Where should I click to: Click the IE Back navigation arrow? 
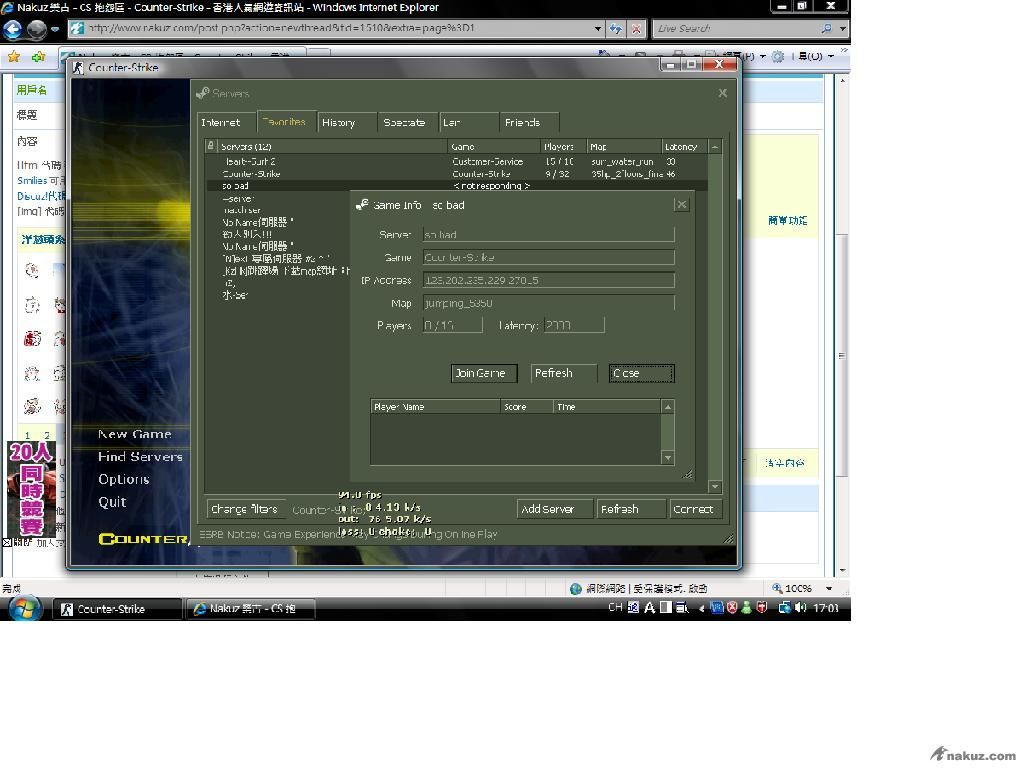13,29
